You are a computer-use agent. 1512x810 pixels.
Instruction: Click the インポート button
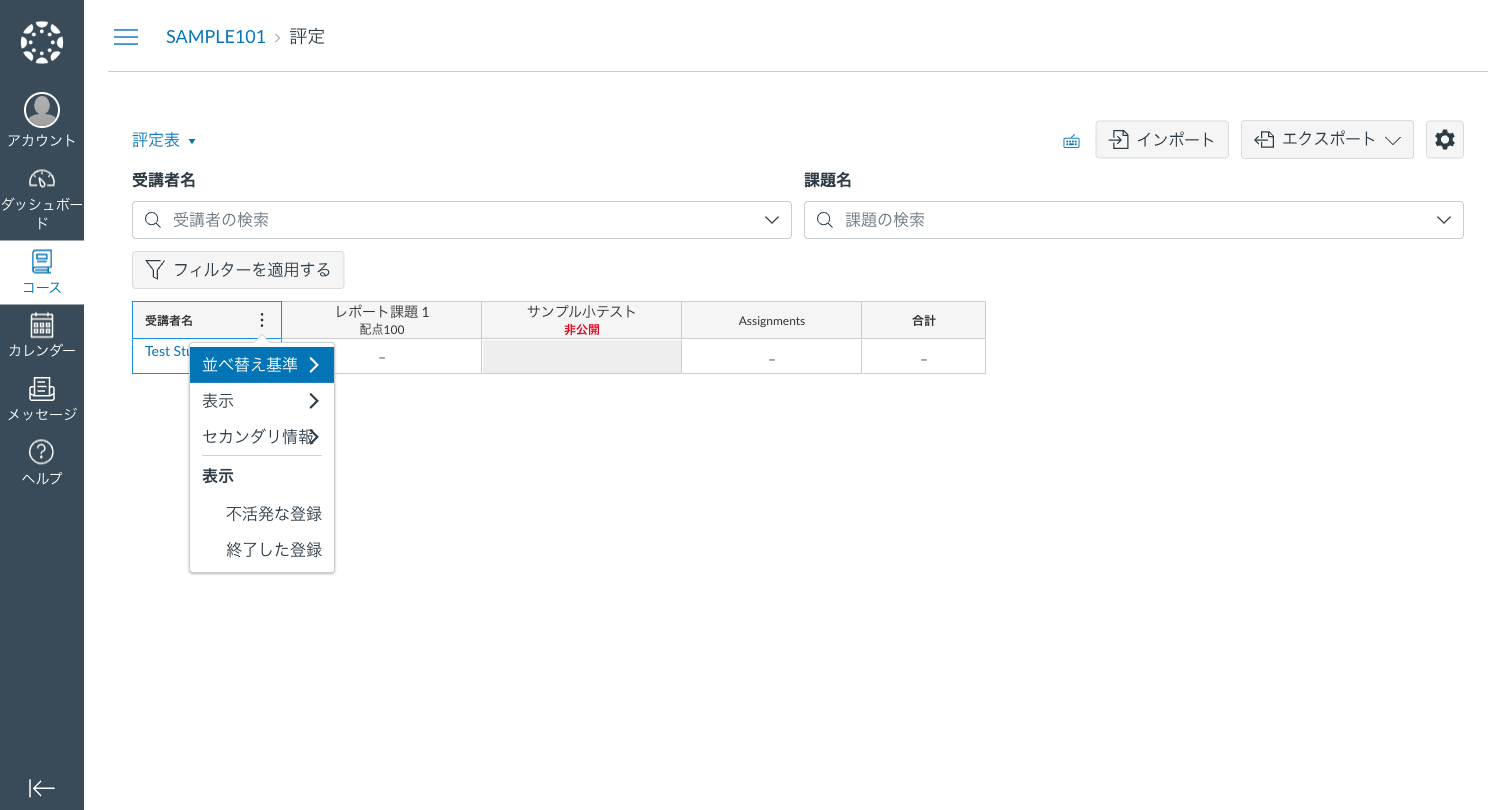[x=1162, y=139]
